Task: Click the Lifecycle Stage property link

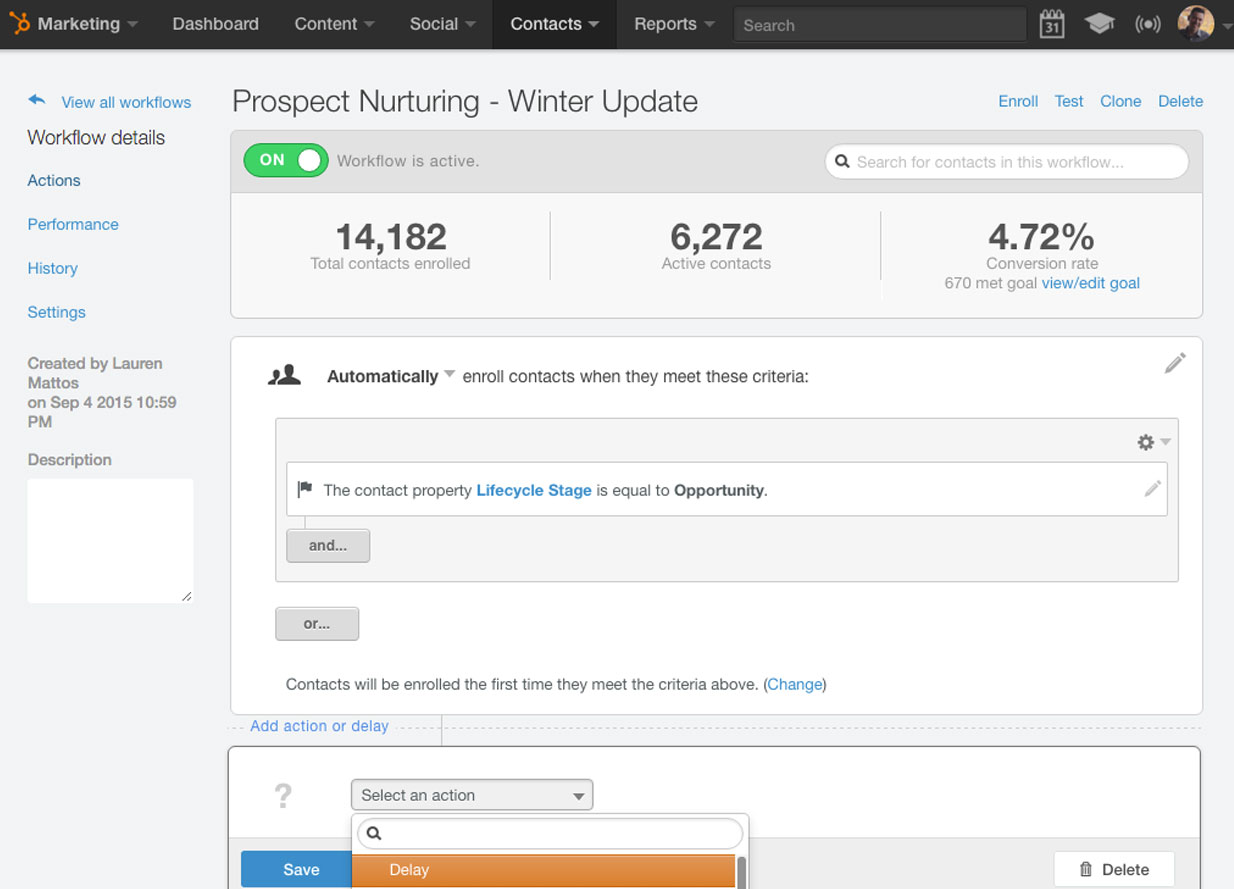Action: pos(534,490)
